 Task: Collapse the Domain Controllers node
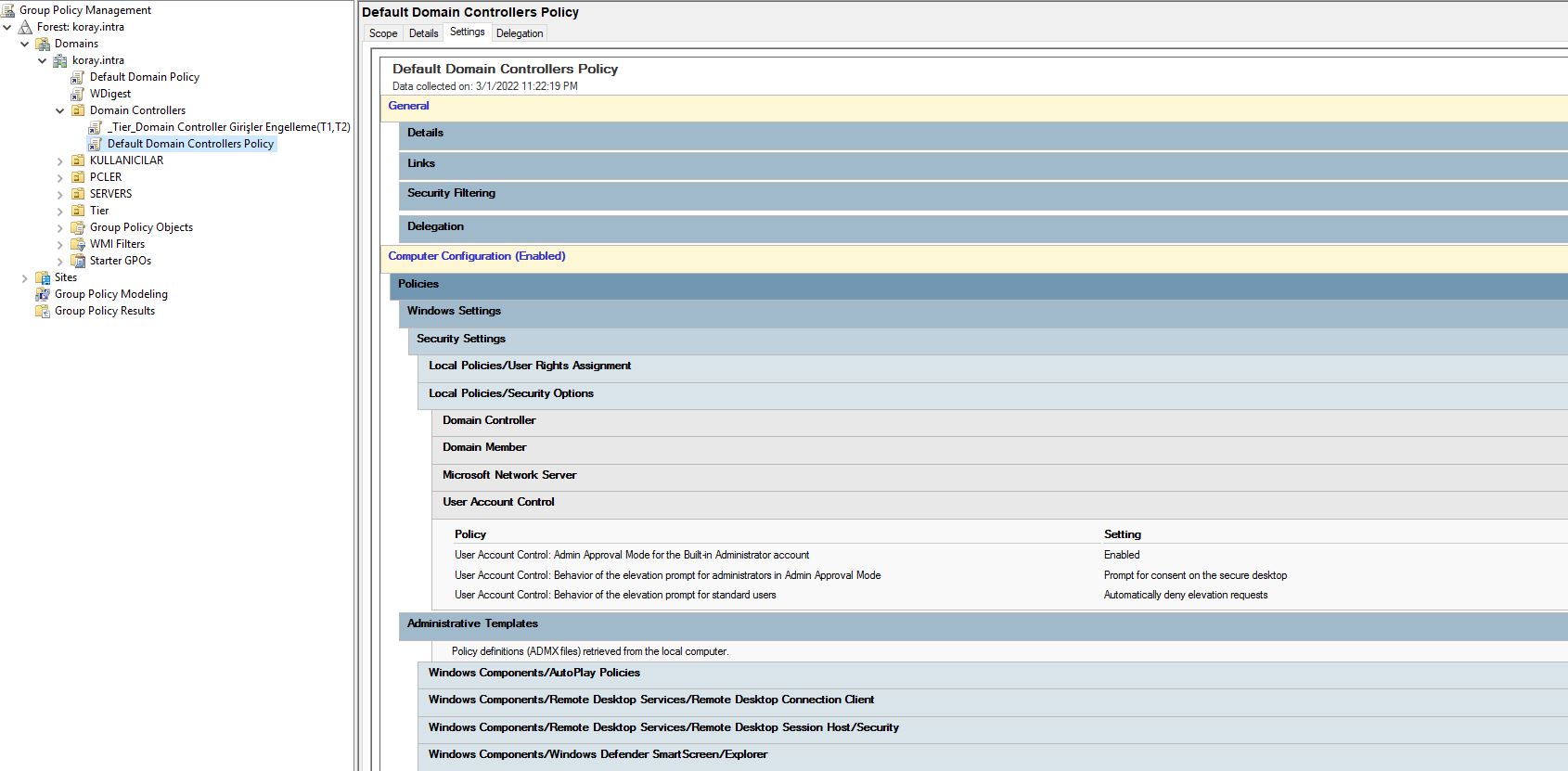click(60, 111)
